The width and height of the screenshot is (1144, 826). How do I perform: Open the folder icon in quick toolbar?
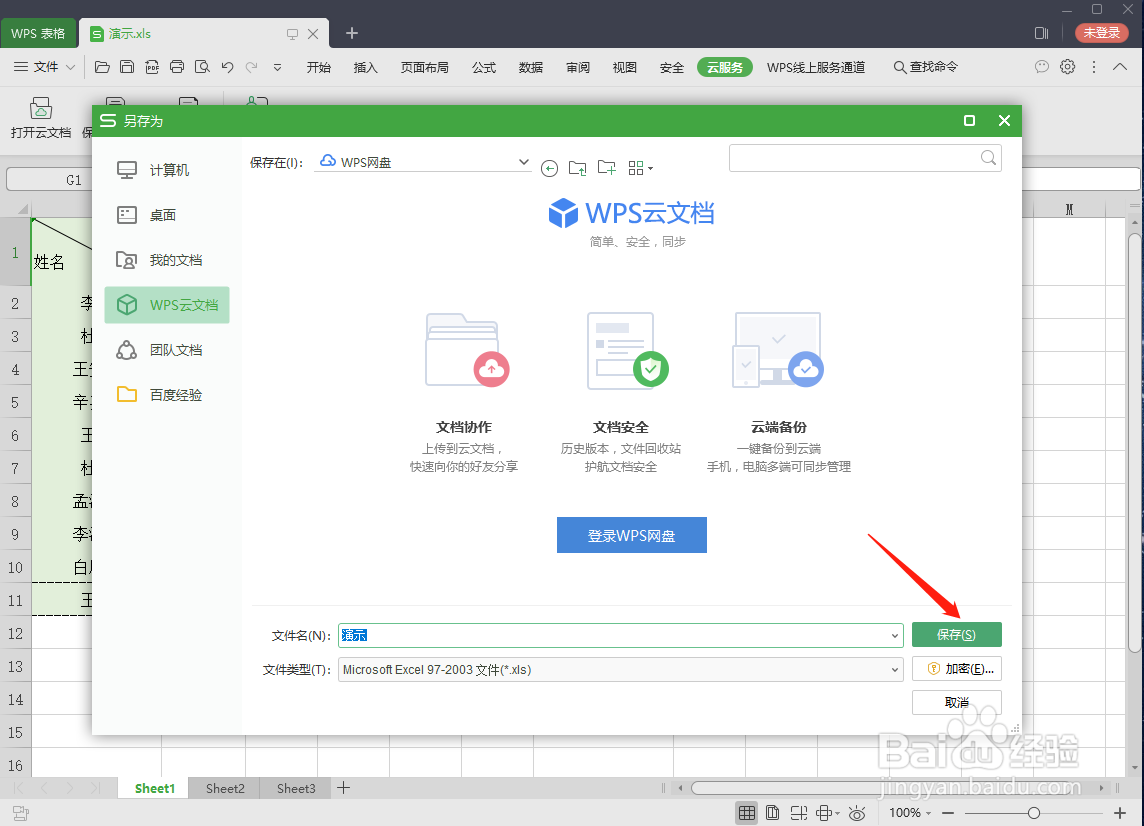[x=102, y=67]
